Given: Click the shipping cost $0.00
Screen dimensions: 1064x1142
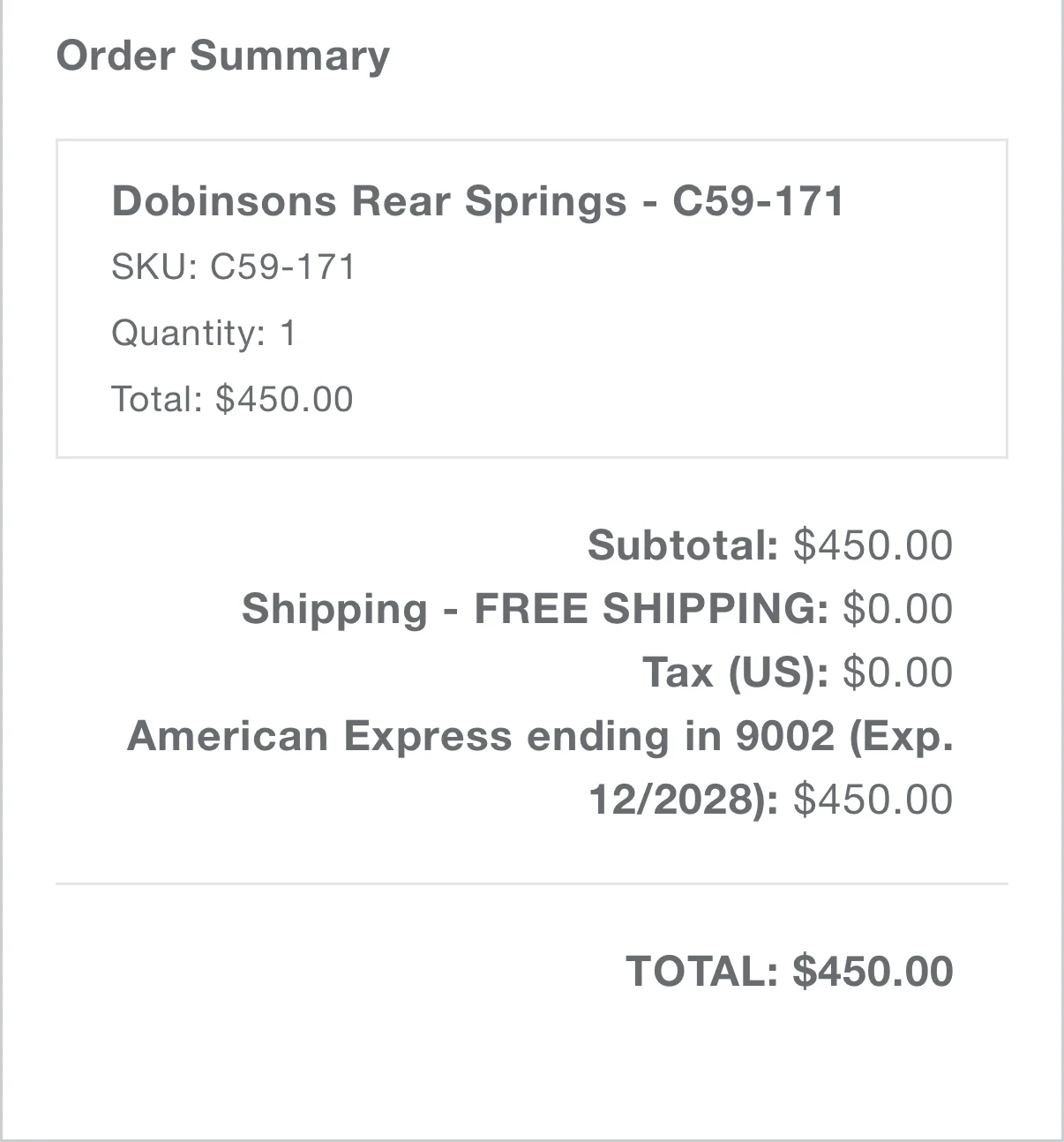Looking at the screenshot, I should (897, 608).
